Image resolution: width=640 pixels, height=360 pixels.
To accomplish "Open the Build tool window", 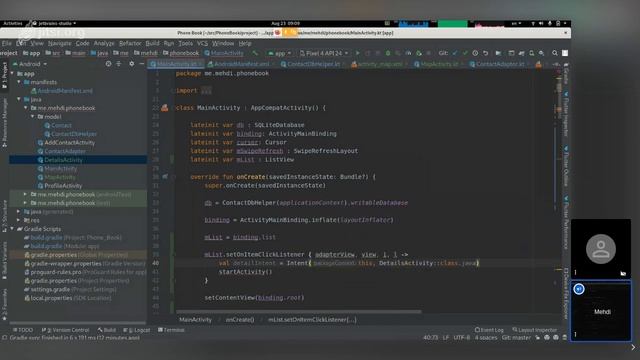I will click(x=107, y=330).
